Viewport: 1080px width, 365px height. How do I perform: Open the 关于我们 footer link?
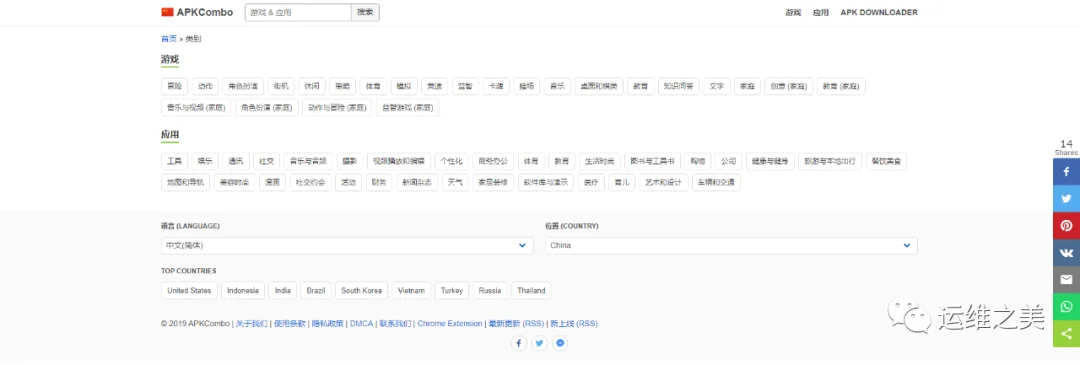point(252,324)
